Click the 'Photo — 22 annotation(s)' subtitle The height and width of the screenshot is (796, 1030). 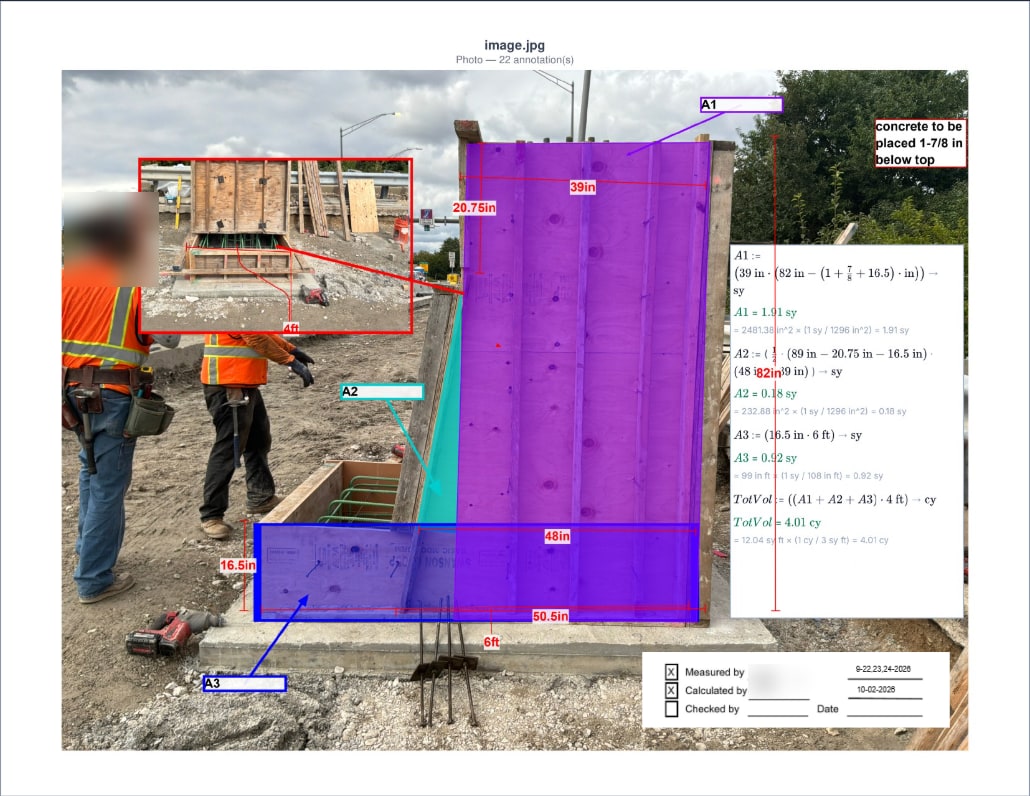click(x=514, y=60)
